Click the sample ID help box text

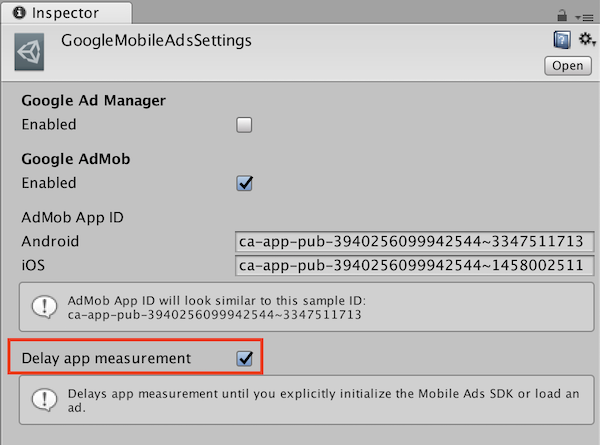pyautogui.click(x=217, y=307)
